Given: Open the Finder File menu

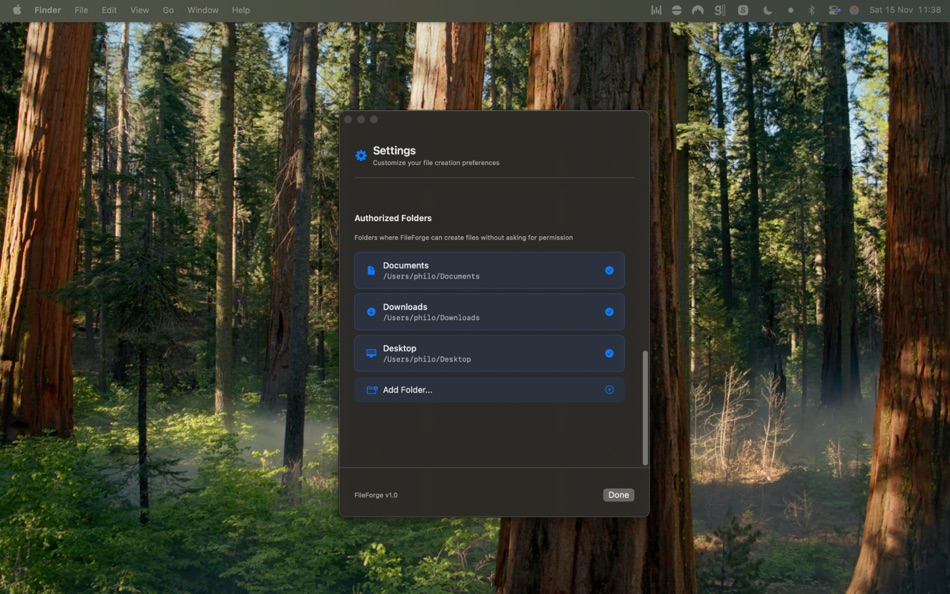Looking at the screenshot, I should point(80,9).
